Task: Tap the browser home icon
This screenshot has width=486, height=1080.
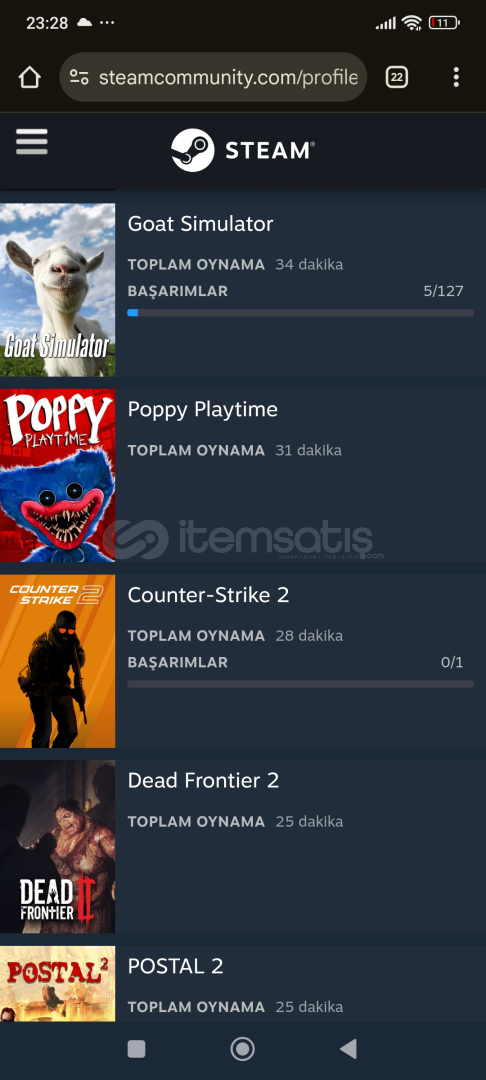Action: coord(30,77)
